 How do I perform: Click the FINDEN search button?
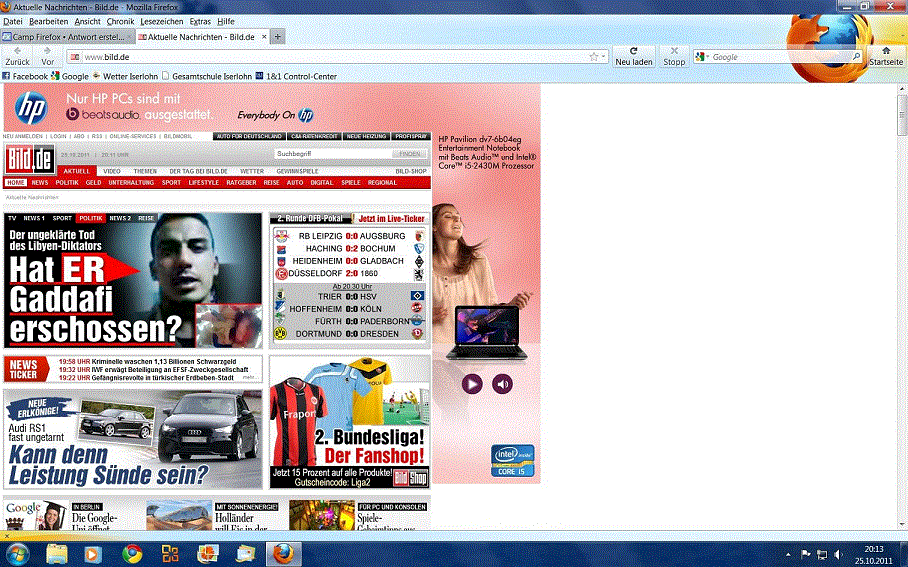[409, 154]
